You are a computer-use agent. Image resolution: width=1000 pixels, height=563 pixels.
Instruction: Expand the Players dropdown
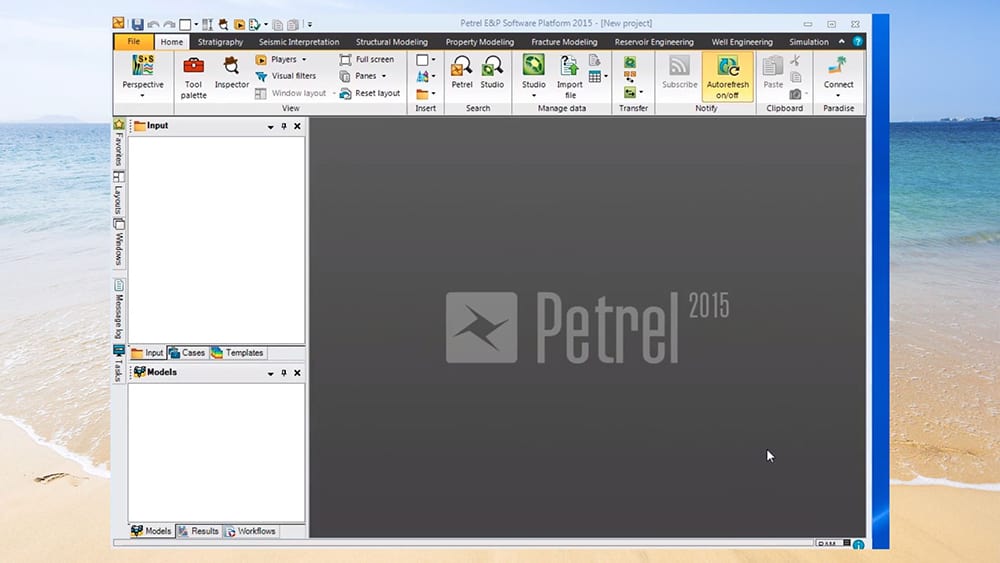(304, 59)
